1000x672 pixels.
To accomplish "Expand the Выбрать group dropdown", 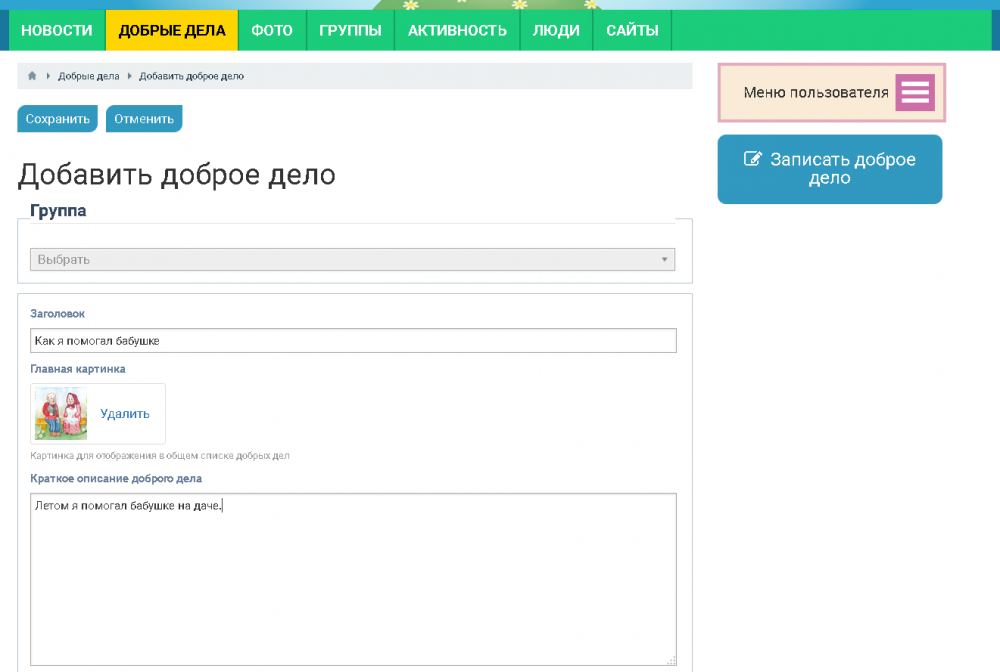I will tap(352, 260).
